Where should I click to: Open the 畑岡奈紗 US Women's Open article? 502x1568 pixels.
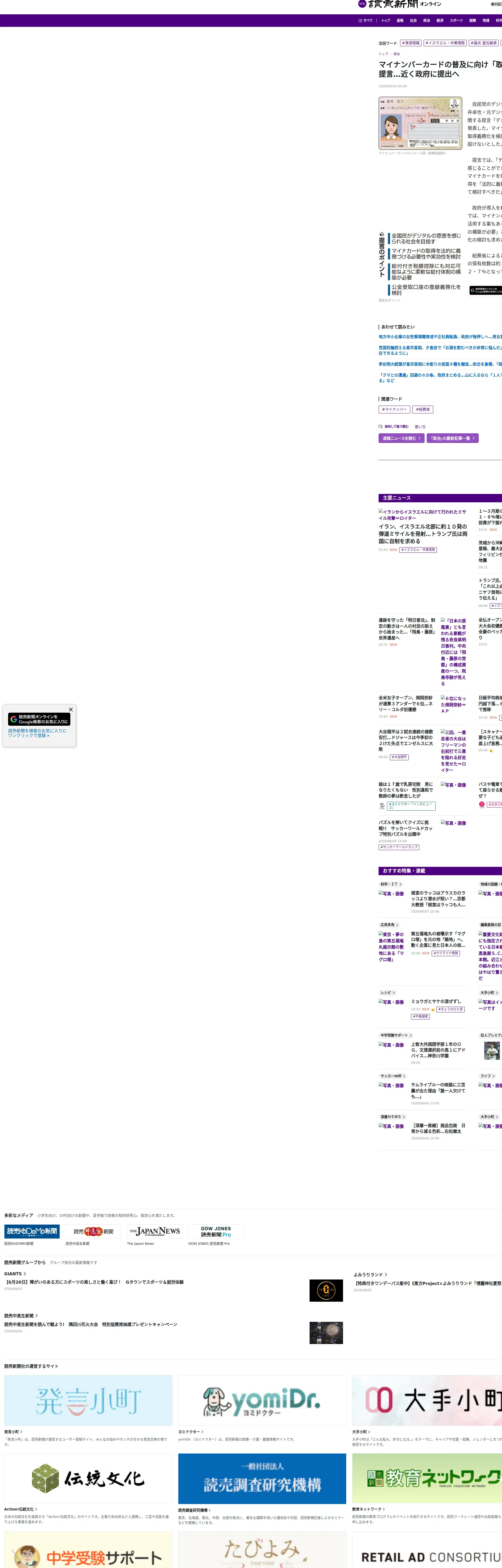[406, 704]
